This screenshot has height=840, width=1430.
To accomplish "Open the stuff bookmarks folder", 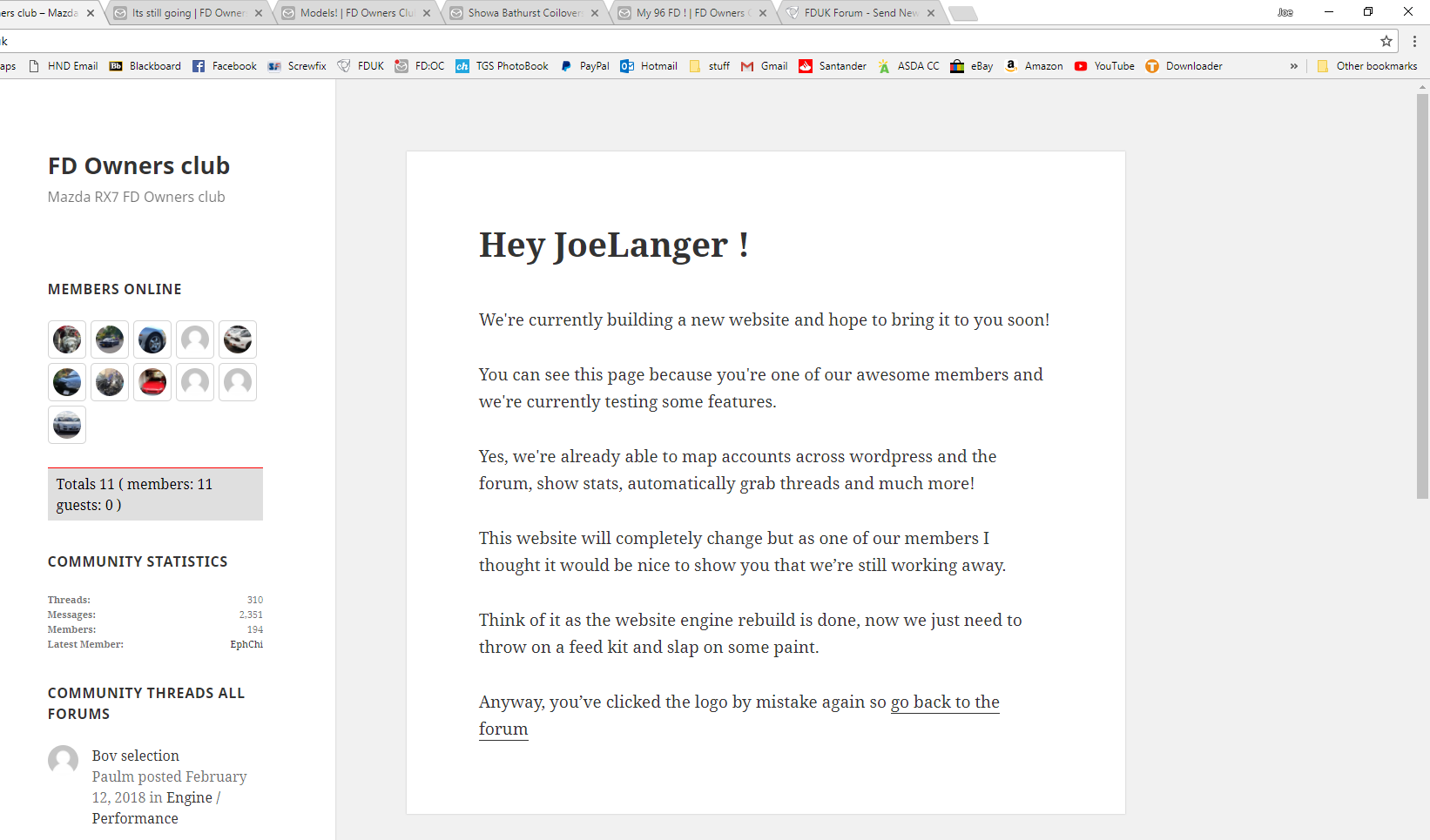I will point(709,66).
